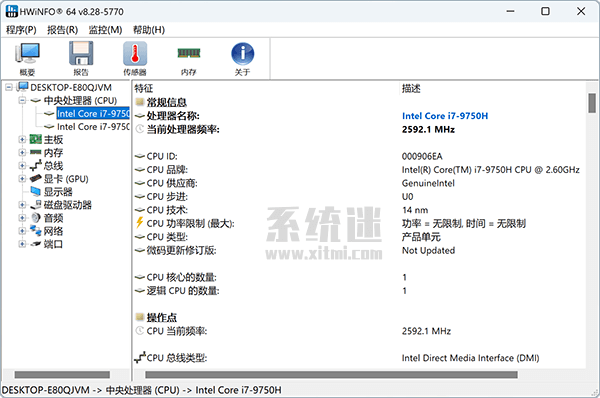
Task: Click the clock icon beside 当前处理器频率
Action: 140,129
